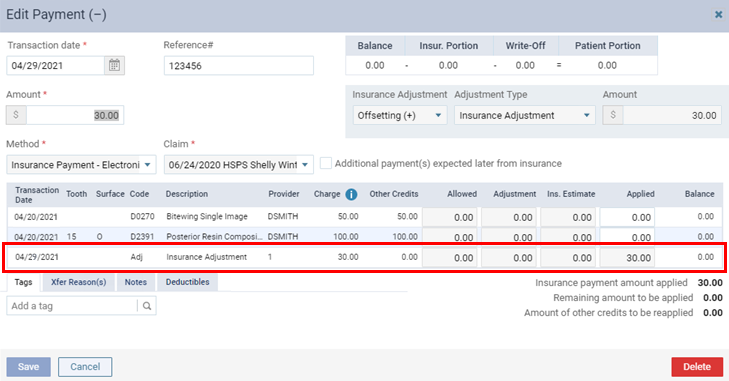Click code D2391 in the table

[142, 237]
